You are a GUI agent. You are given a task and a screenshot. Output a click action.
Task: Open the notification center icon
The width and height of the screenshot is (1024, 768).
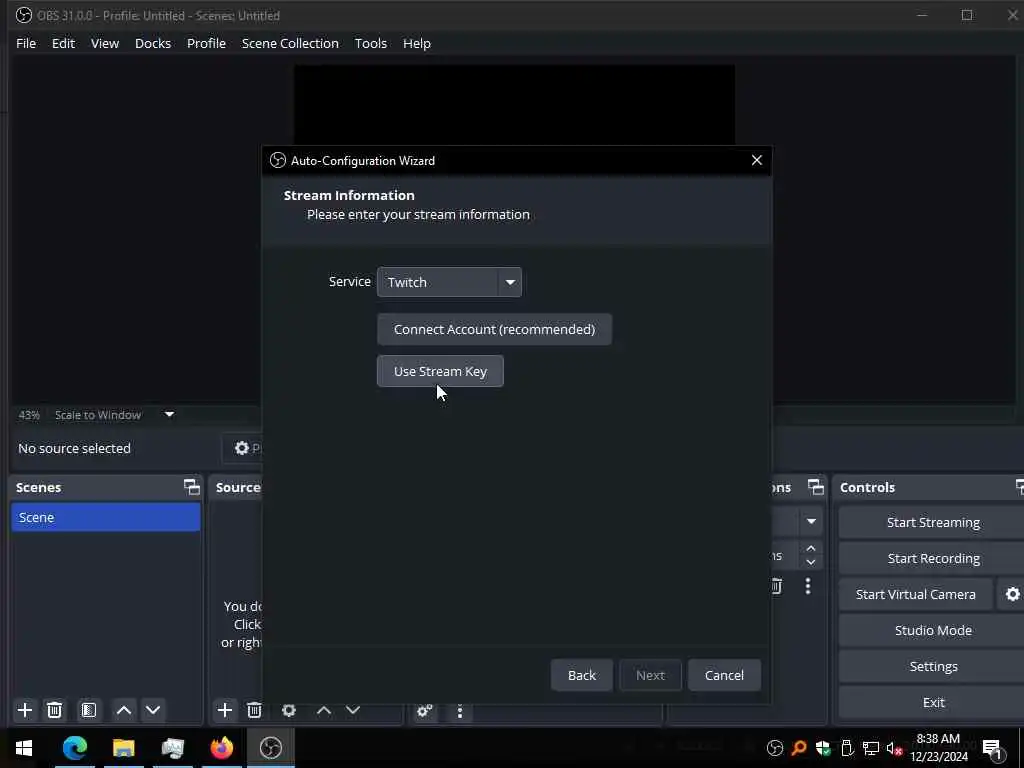coord(992,748)
